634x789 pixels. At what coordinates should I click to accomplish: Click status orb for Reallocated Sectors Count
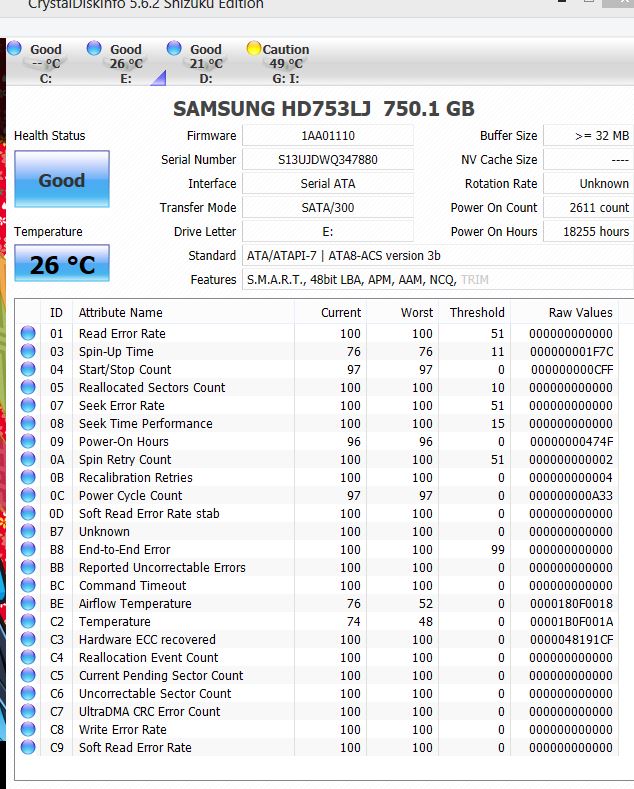tap(28, 387)
